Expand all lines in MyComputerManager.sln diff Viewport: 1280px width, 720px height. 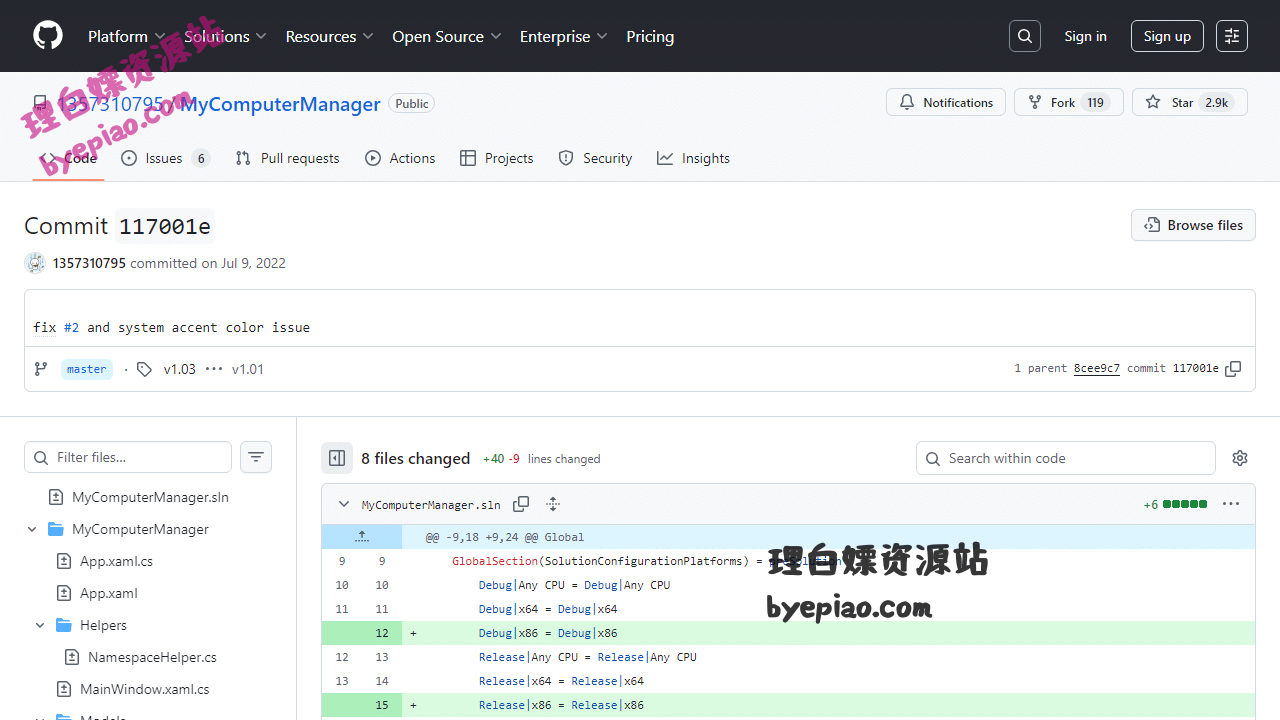pos(553,504)
